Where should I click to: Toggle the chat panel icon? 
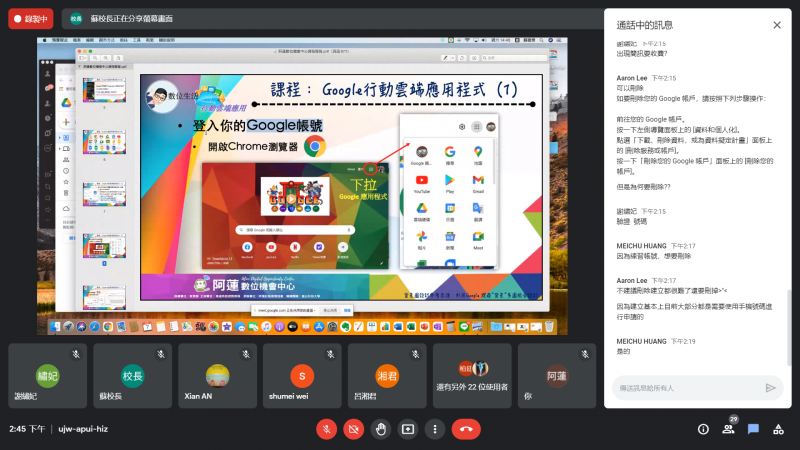[x=753, y=429]
